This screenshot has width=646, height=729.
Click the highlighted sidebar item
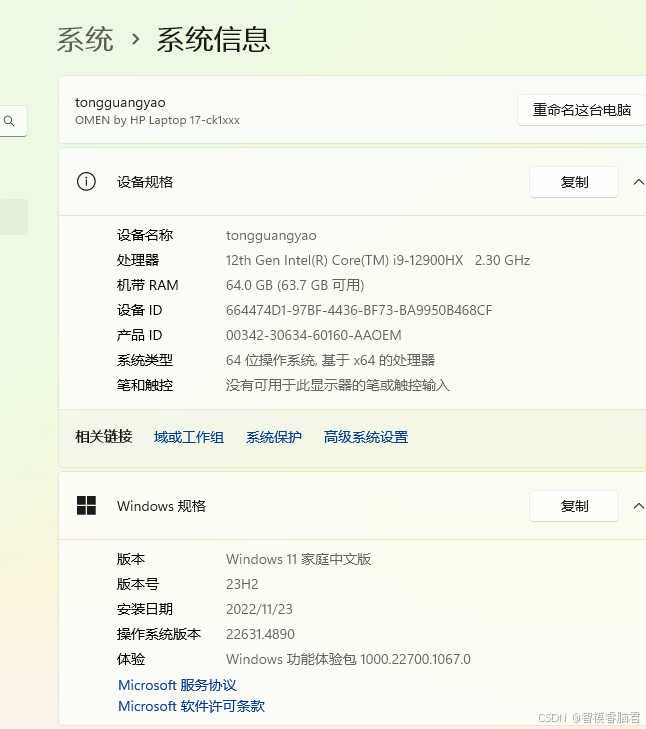click(x=13, y=217)
